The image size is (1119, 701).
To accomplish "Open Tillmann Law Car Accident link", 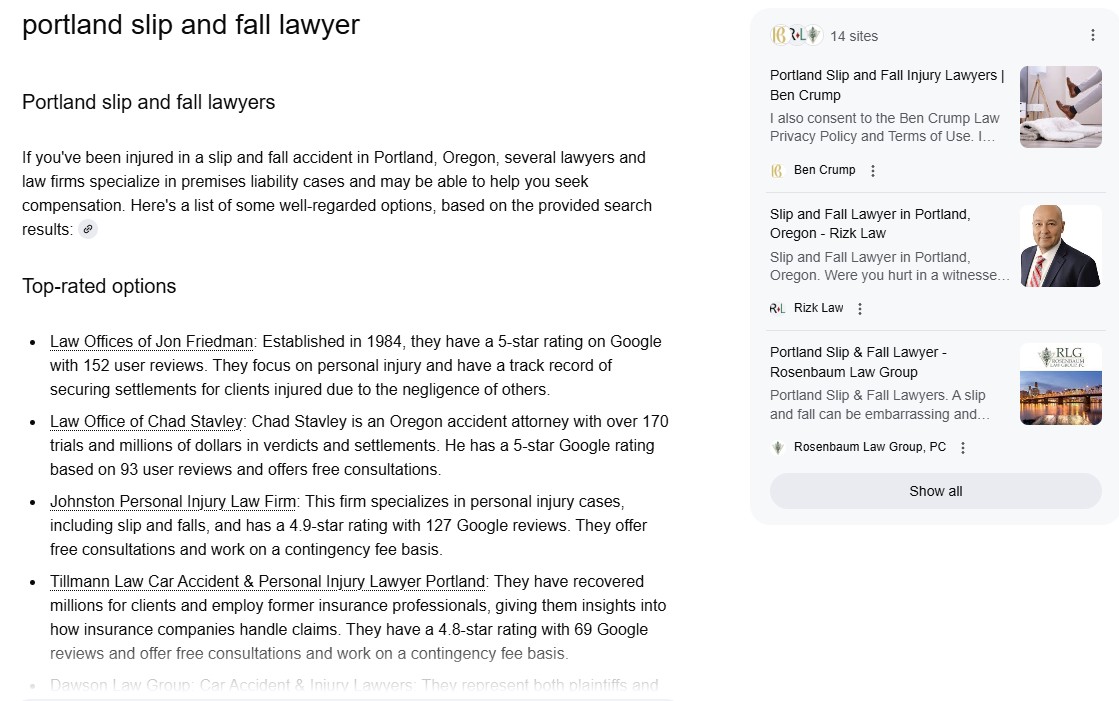I will pos(268,581).
